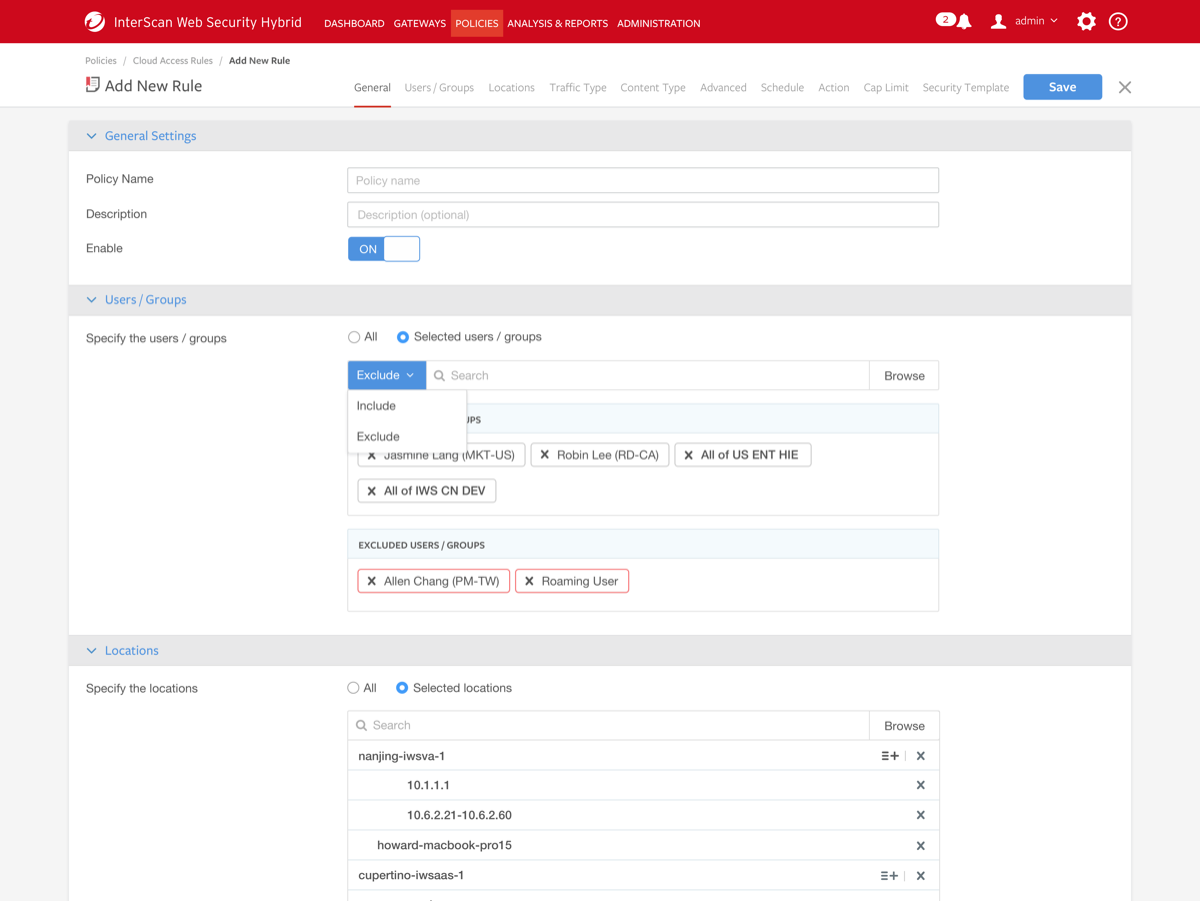Open the Content Type tab
The image size is (1200, 901).
click(653, 88)
